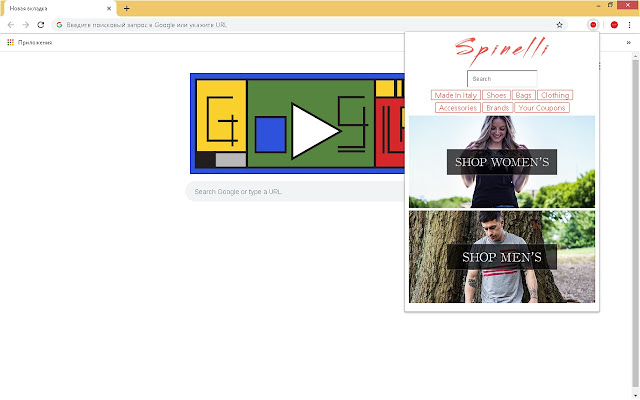Open Shoes category

coord(496,95)
